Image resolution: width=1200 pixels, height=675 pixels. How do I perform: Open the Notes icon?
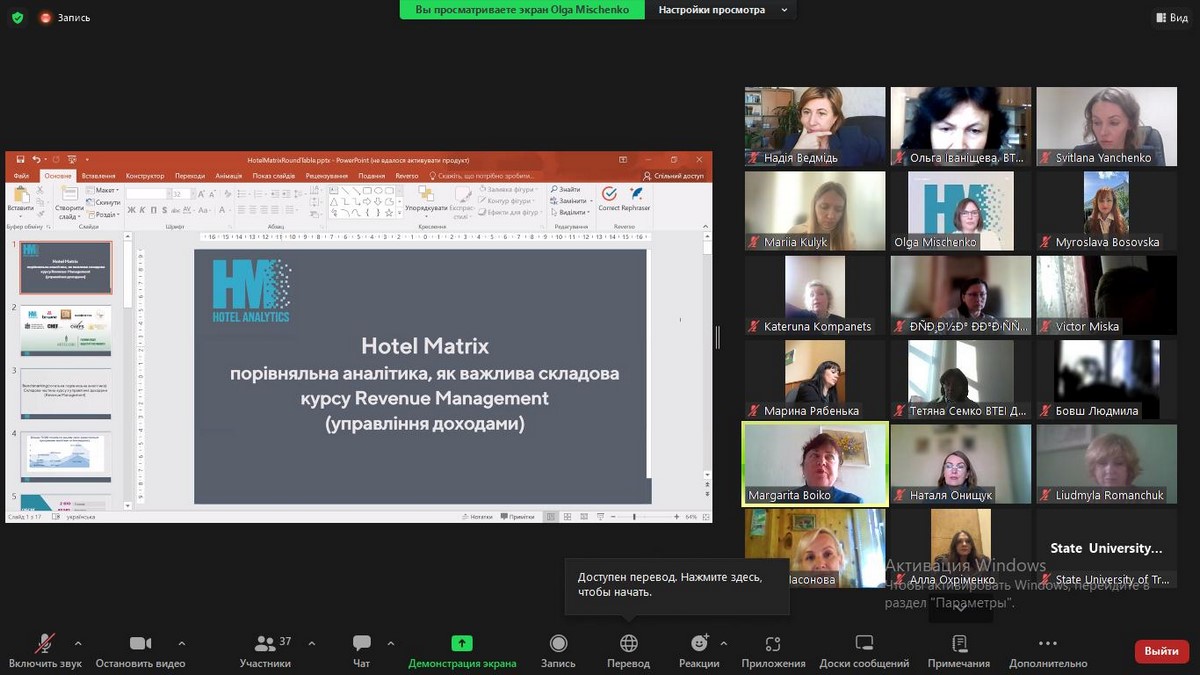tap(959, 643)
